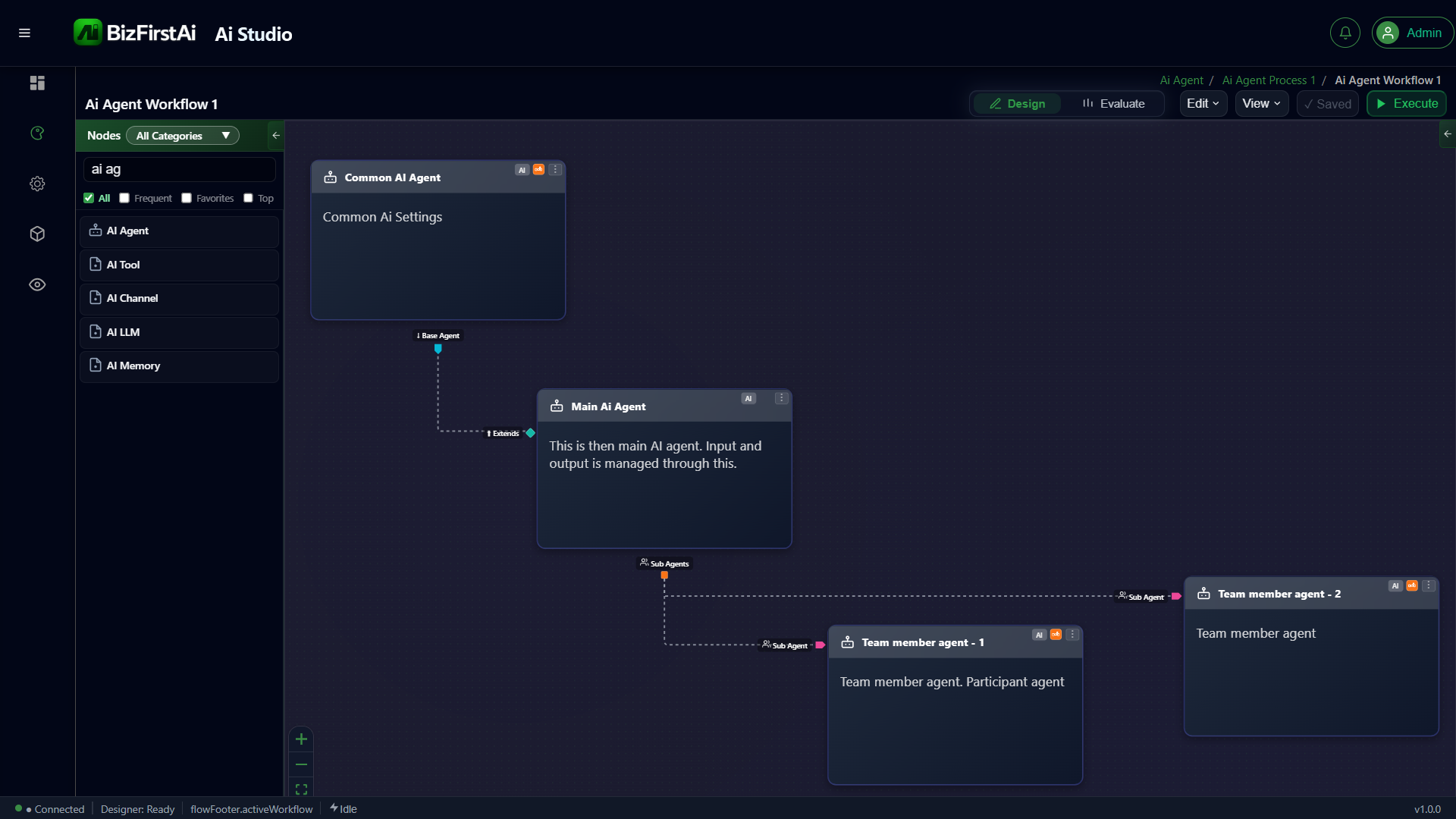Click the Team member agent - 2 title
Screen dimensions: 1456x819
click(x=1279, y=594)
